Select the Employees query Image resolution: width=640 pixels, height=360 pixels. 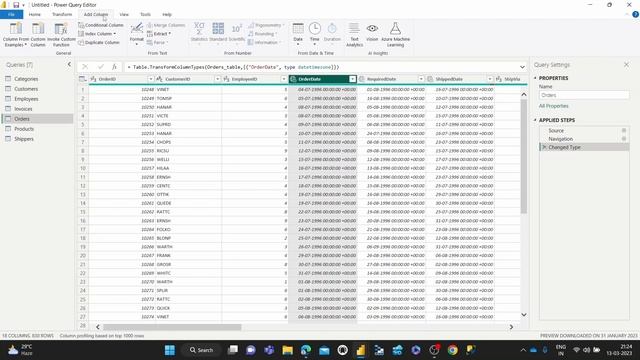[26, 99]
